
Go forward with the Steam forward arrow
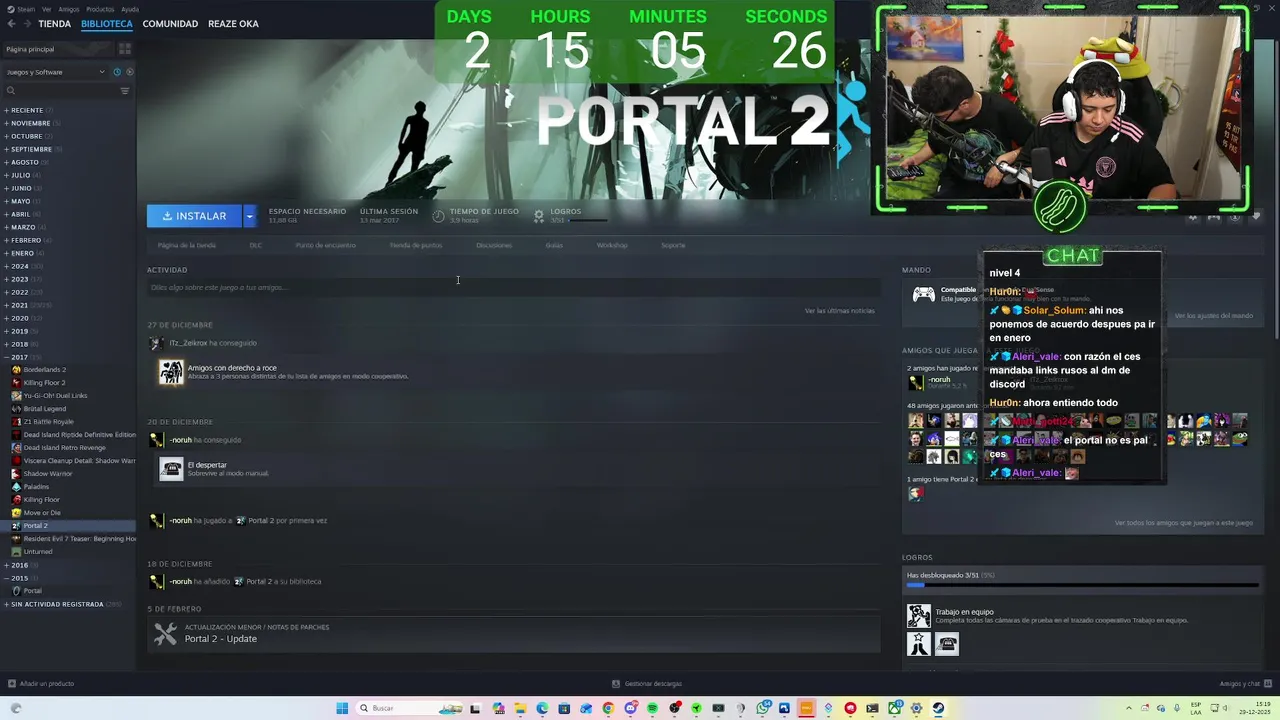[x=27, y=23]
